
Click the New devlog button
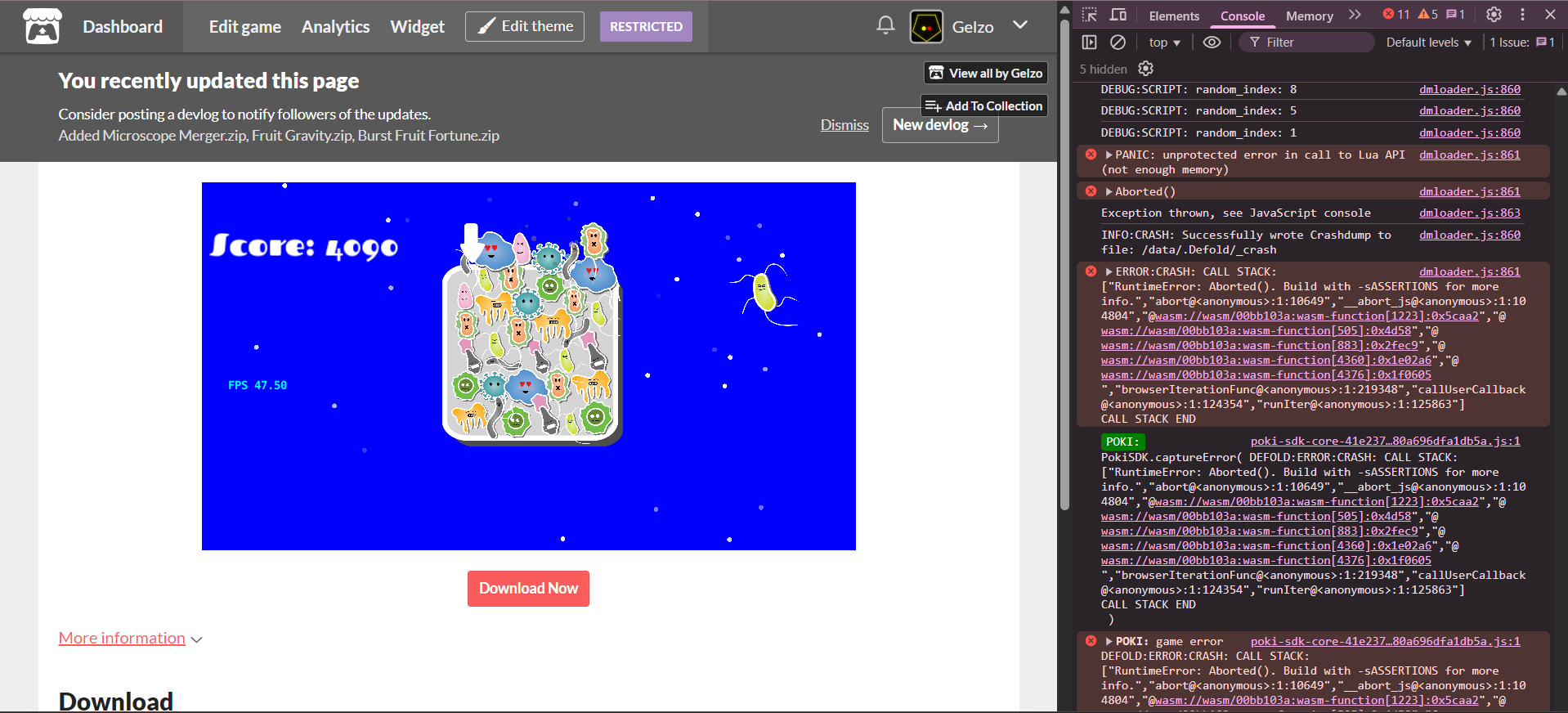click(940, 124)
